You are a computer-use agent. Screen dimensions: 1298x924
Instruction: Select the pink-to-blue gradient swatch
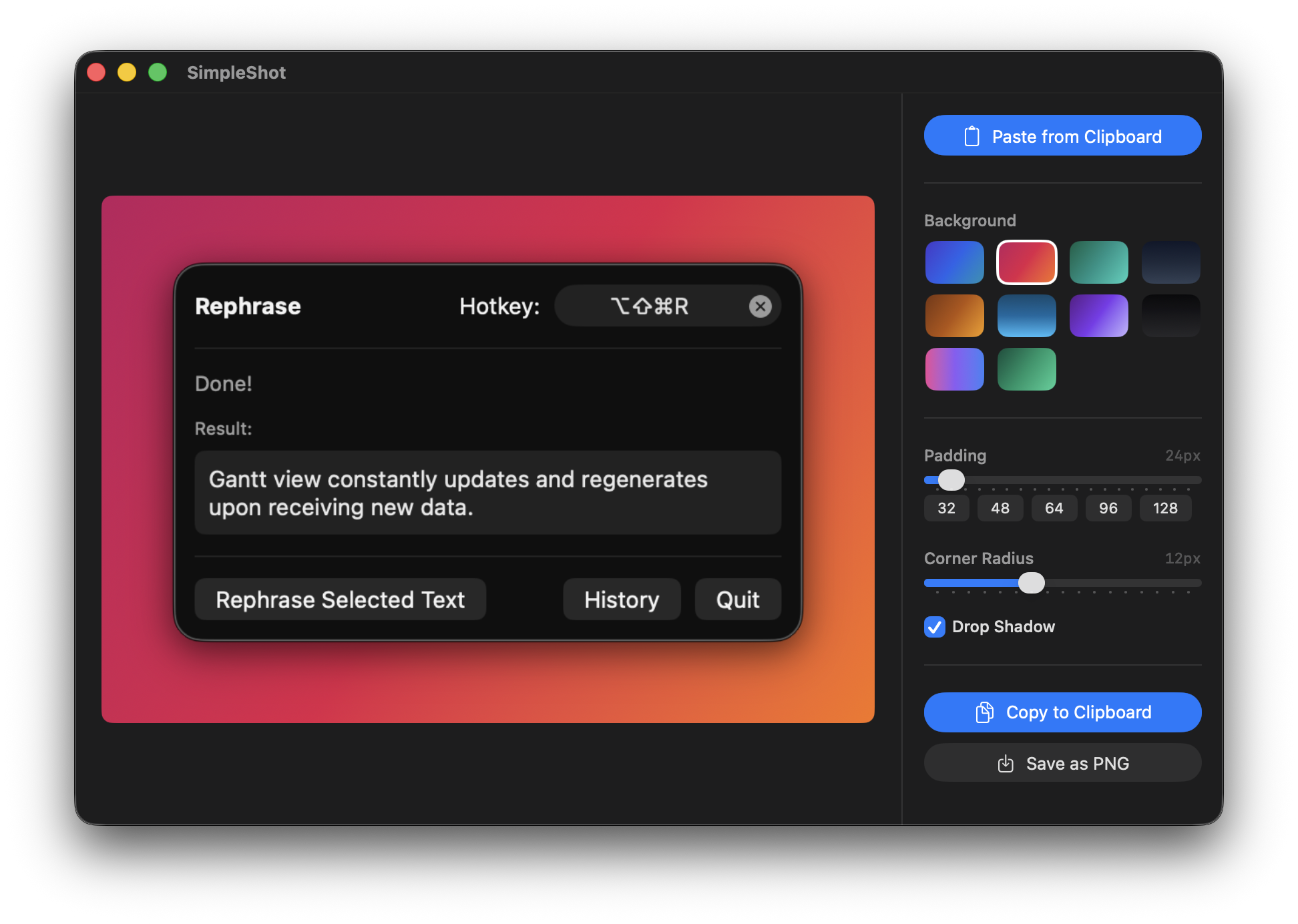tap(954, 369)
